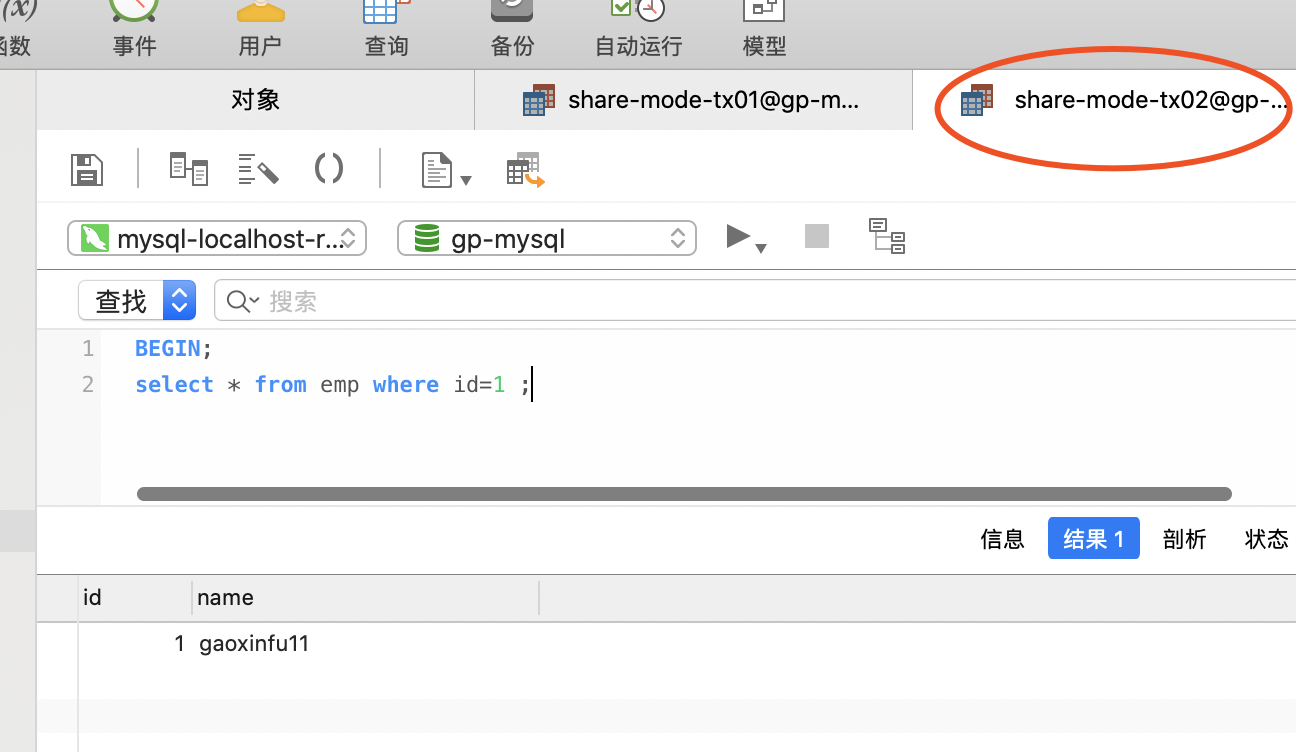Open the 自动运行 (Automation) toolbar item
1296x752 pixels.
coord(638,28)
